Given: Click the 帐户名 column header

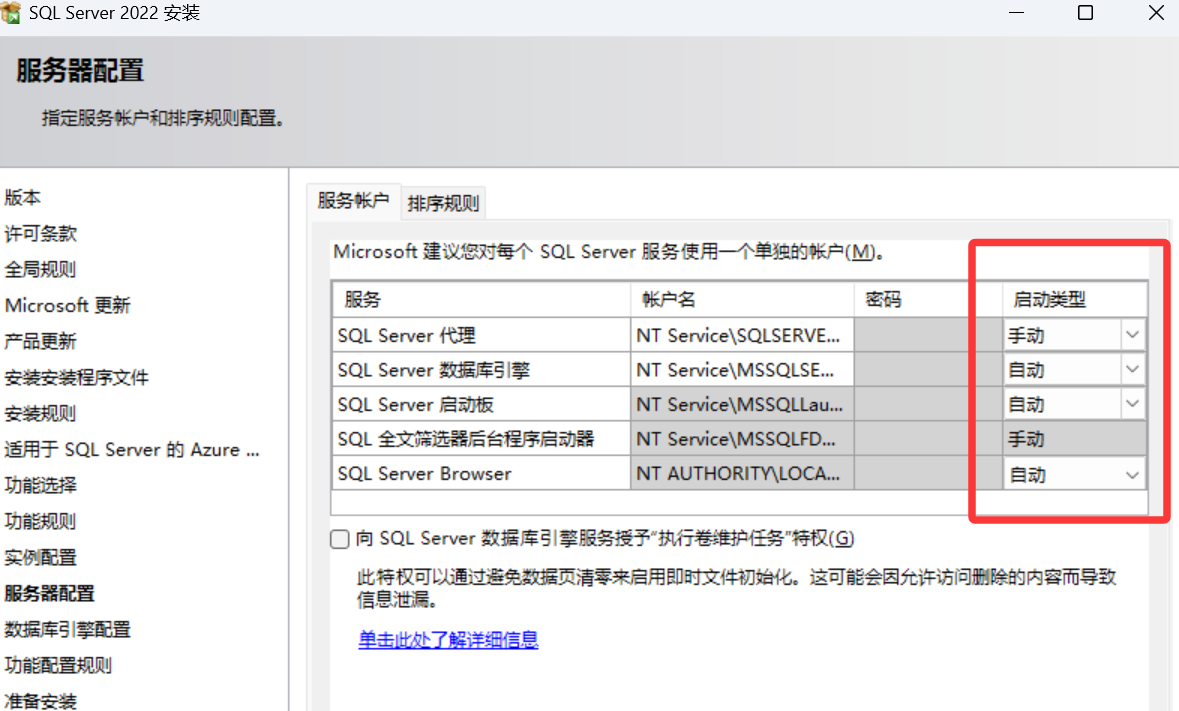Looking at the screenshot, I should click(x=742, y=299).
